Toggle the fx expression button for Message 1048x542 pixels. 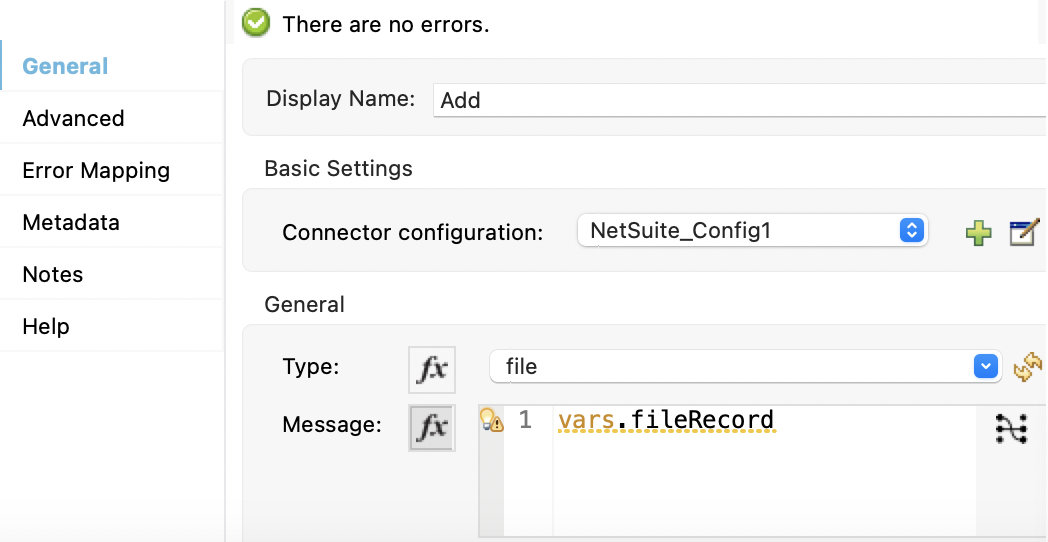432,427
